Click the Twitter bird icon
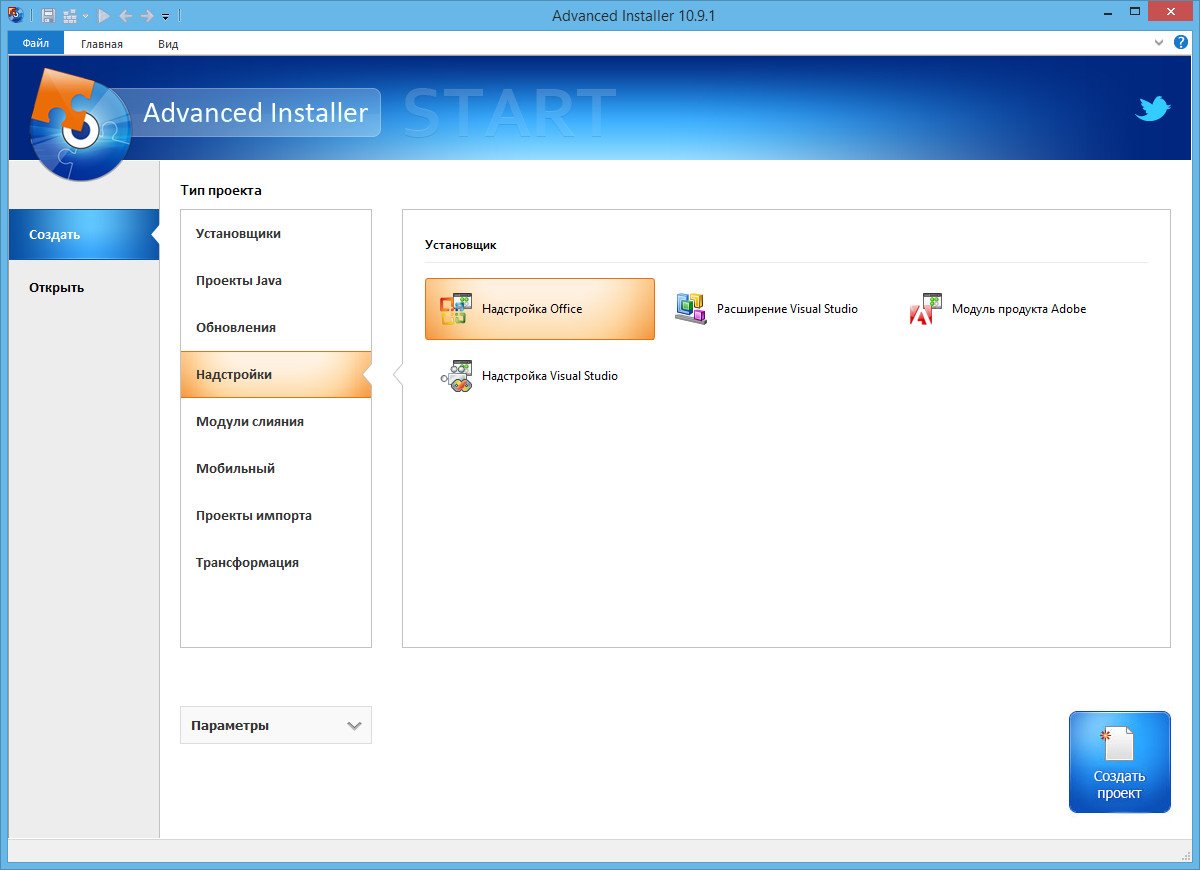This screenshot has width=1200, height=870. tap(1153, 109)
